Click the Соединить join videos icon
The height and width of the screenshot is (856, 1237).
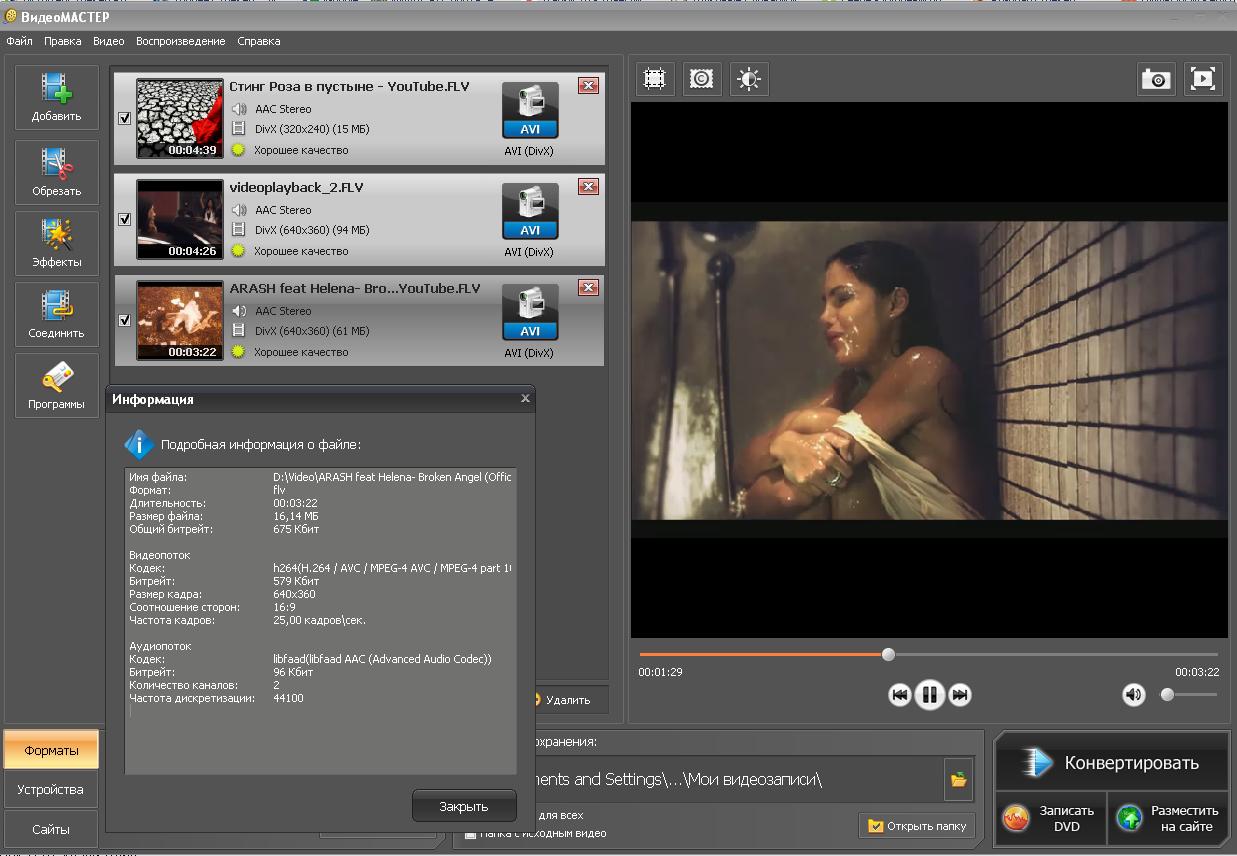pos(56,314)
